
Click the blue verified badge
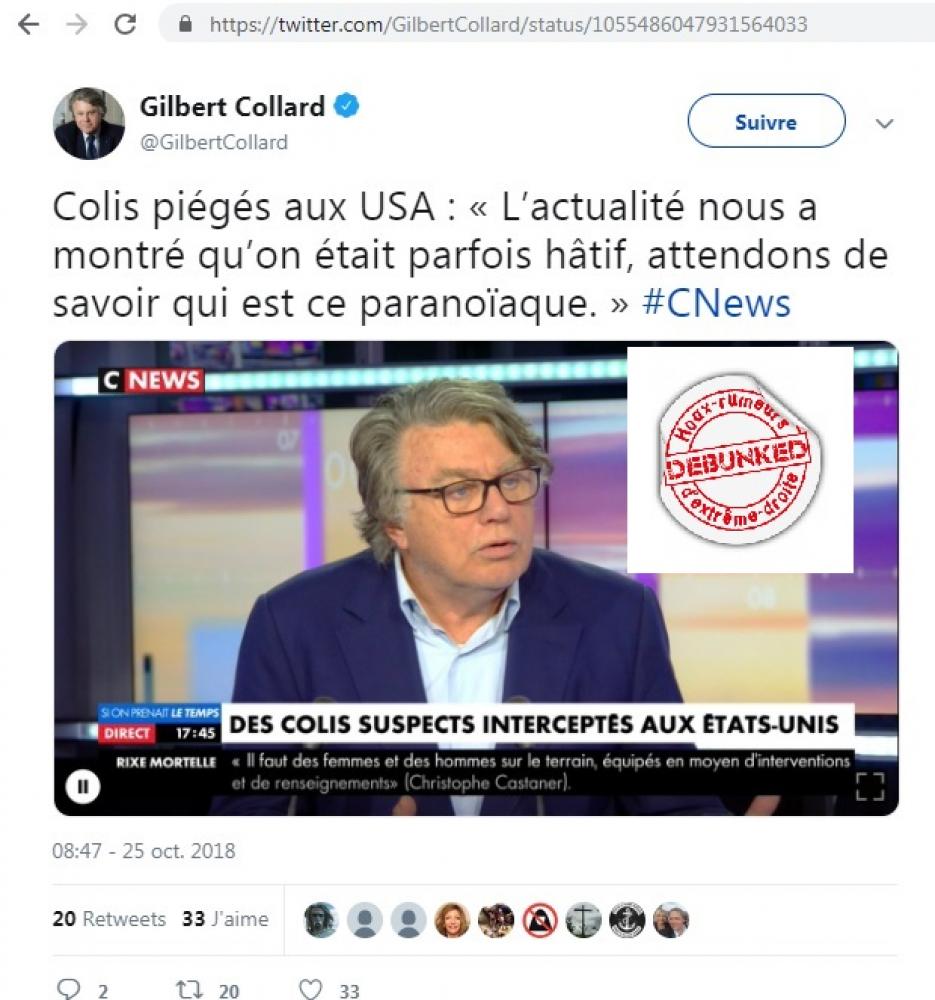(x=347, y=106)
